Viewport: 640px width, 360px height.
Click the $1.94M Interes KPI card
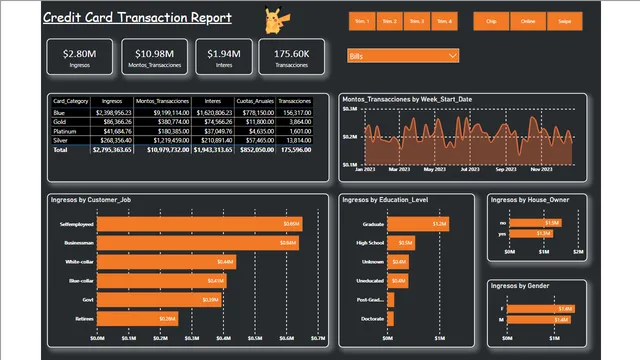click(224, 57)
